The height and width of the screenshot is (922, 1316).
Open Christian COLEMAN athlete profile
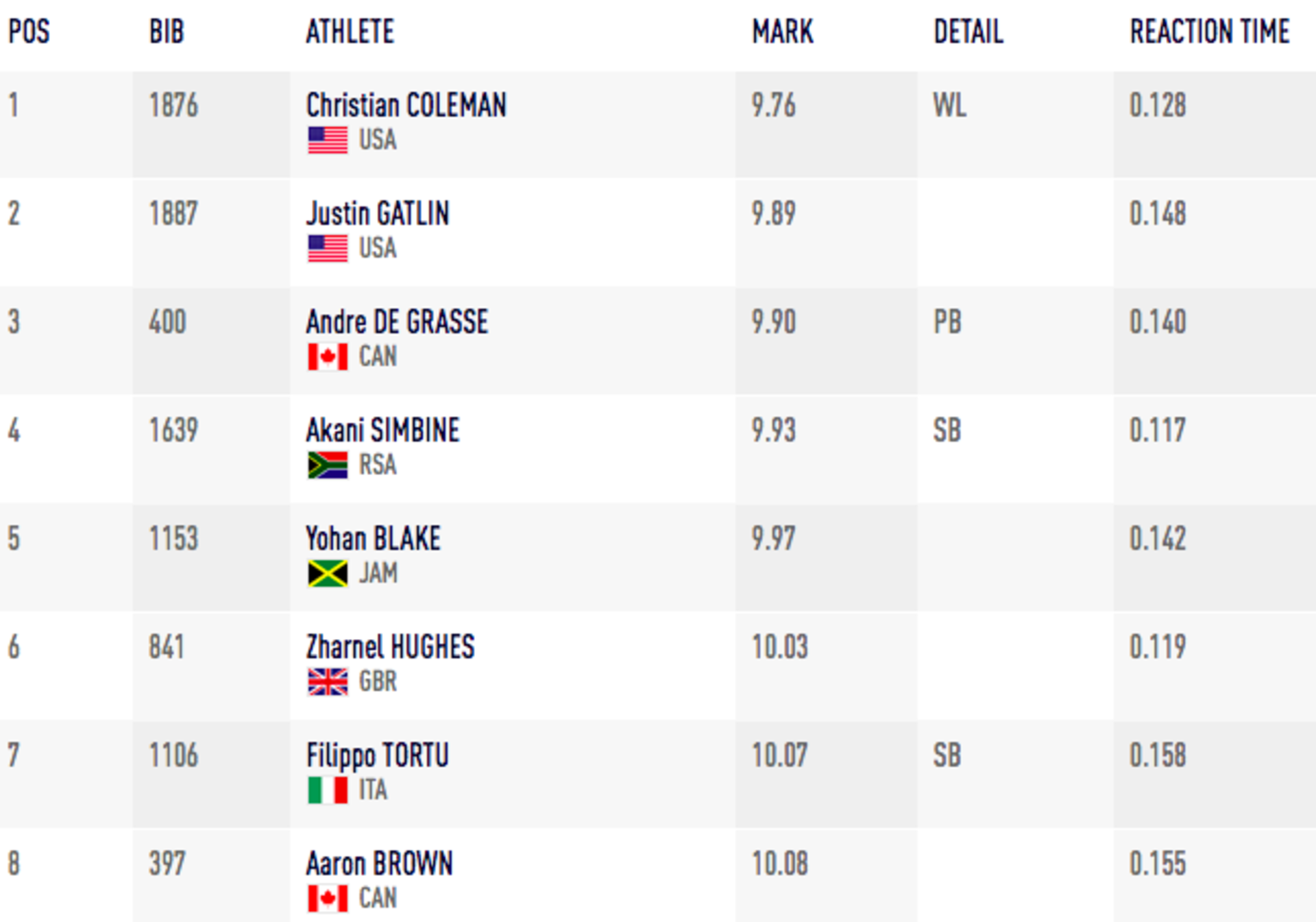(406, 106)
